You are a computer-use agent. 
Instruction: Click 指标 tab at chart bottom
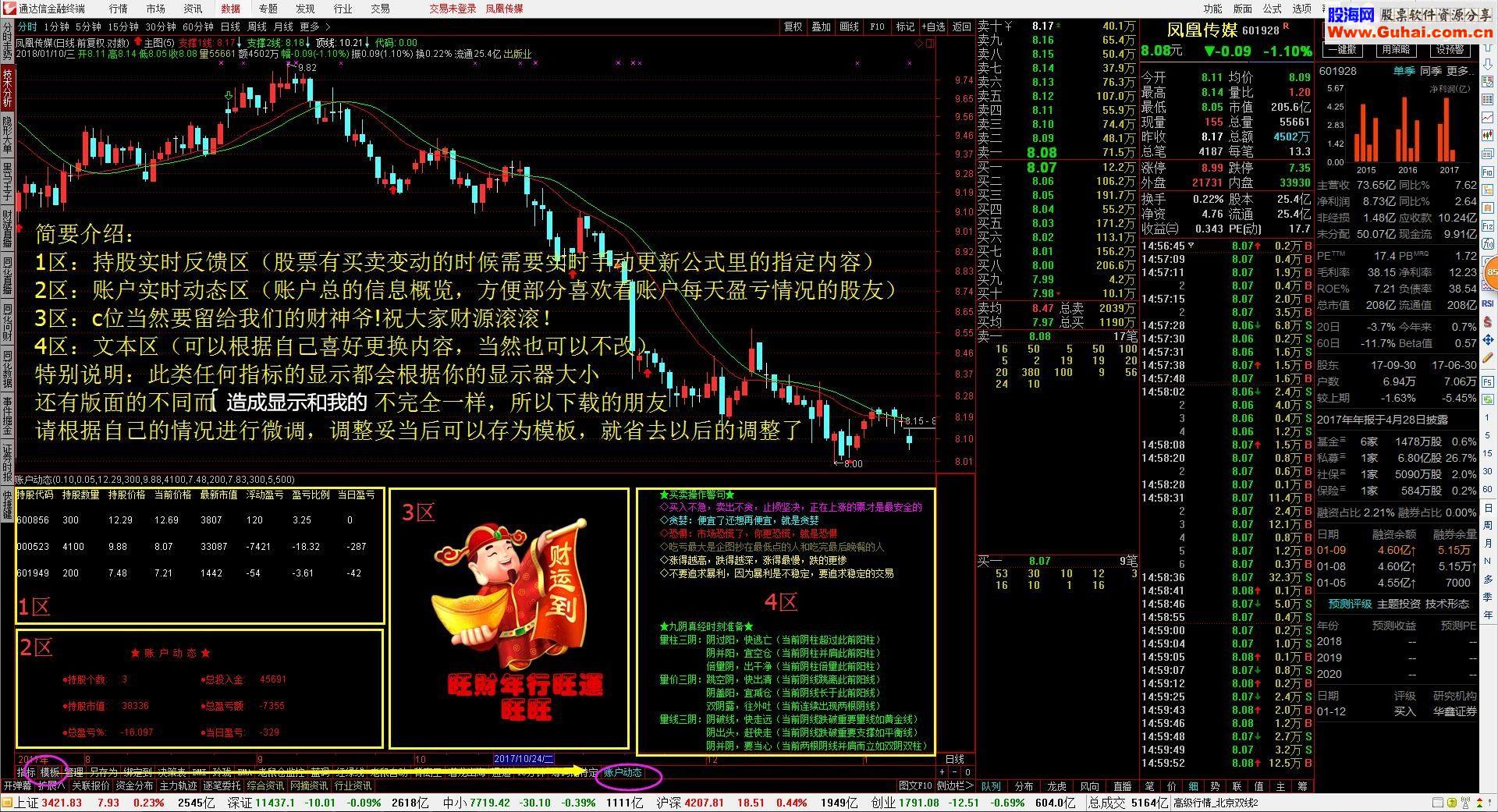click(x=26, y=772)
